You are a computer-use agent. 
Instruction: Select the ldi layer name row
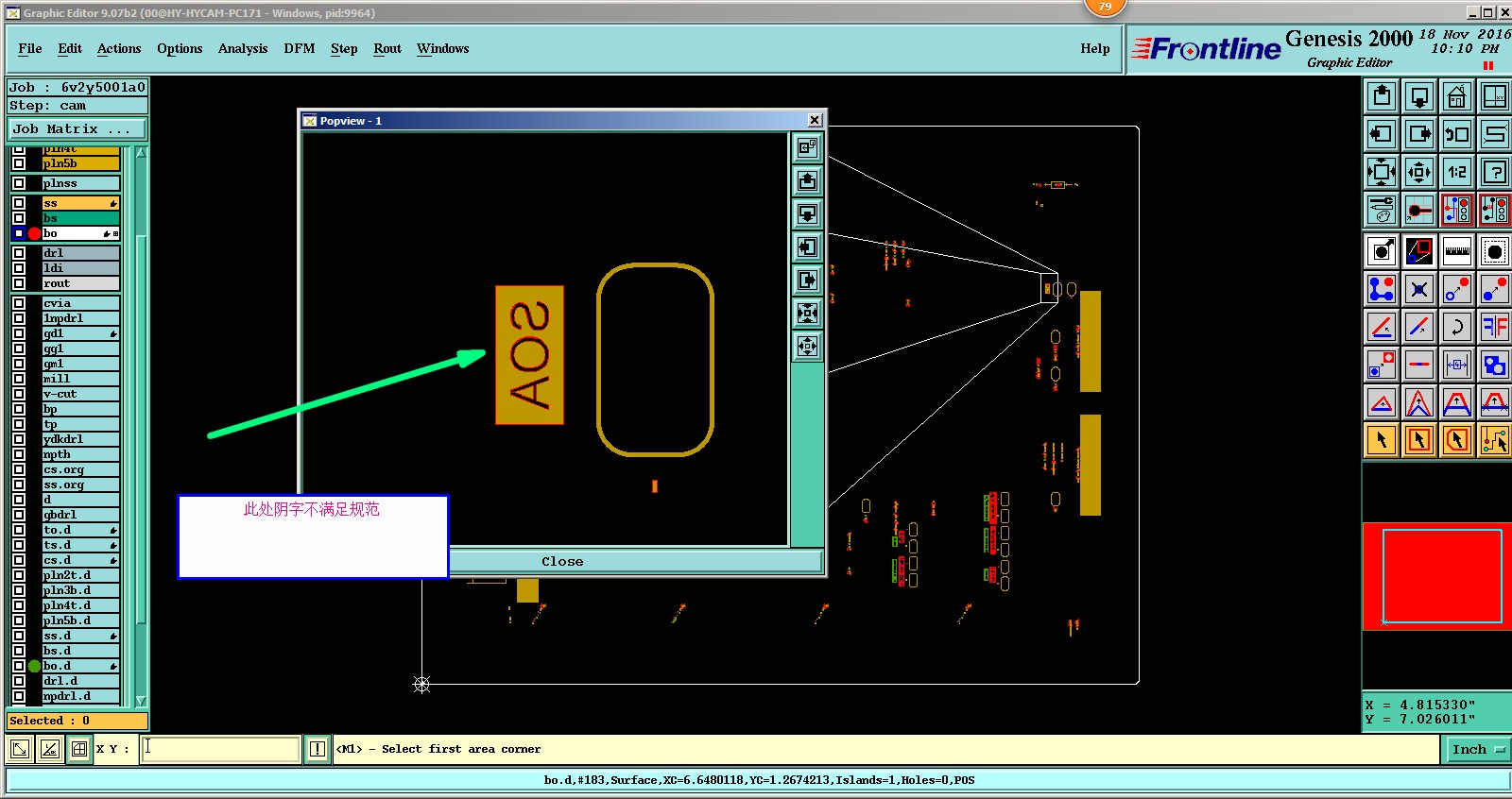tap(81, 268)
